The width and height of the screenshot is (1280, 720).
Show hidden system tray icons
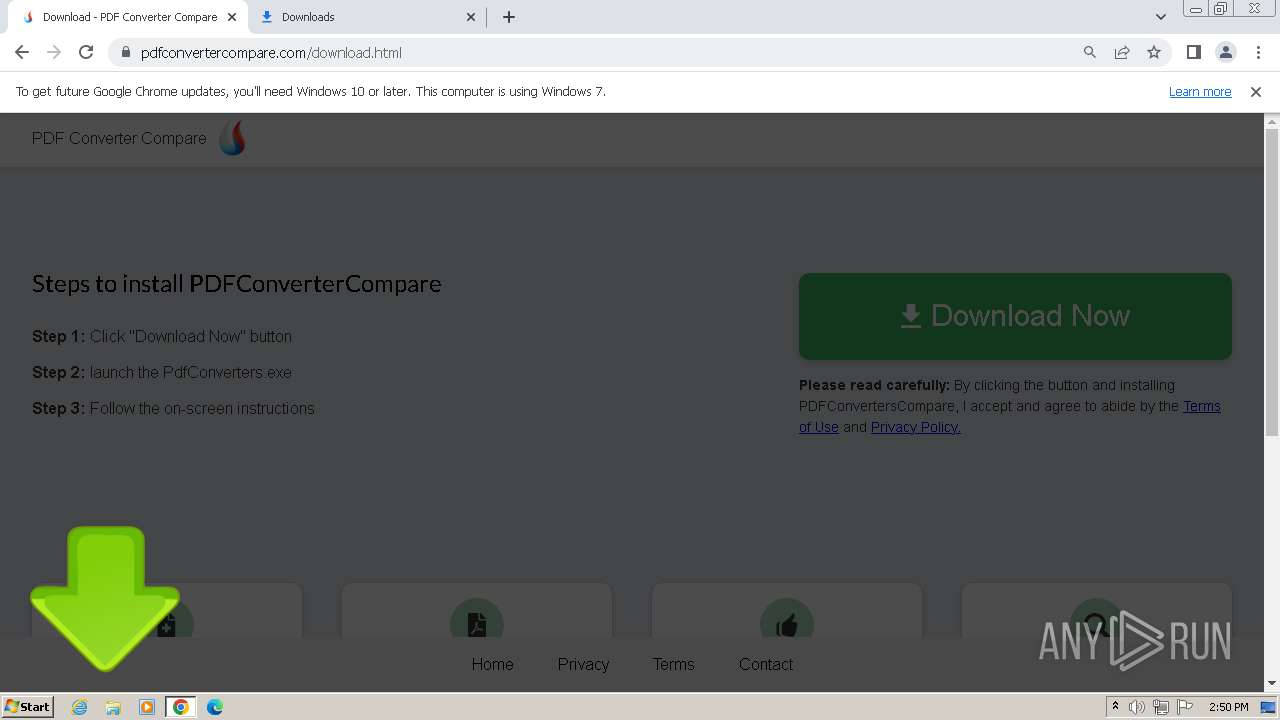click(1115, 707)
